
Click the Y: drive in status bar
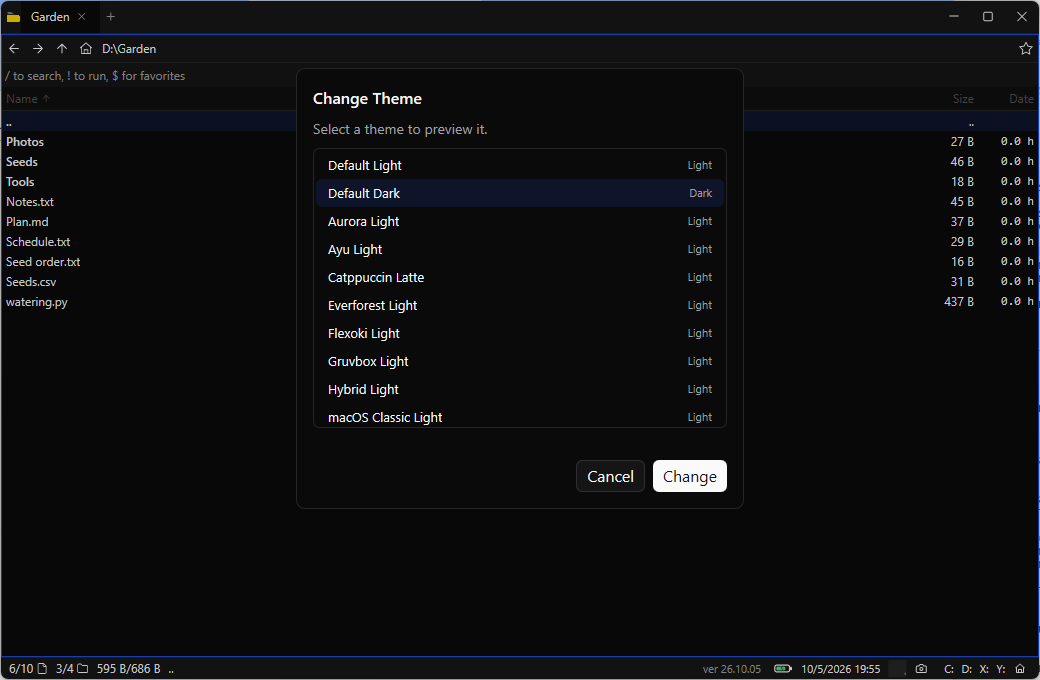(1001, 669)
